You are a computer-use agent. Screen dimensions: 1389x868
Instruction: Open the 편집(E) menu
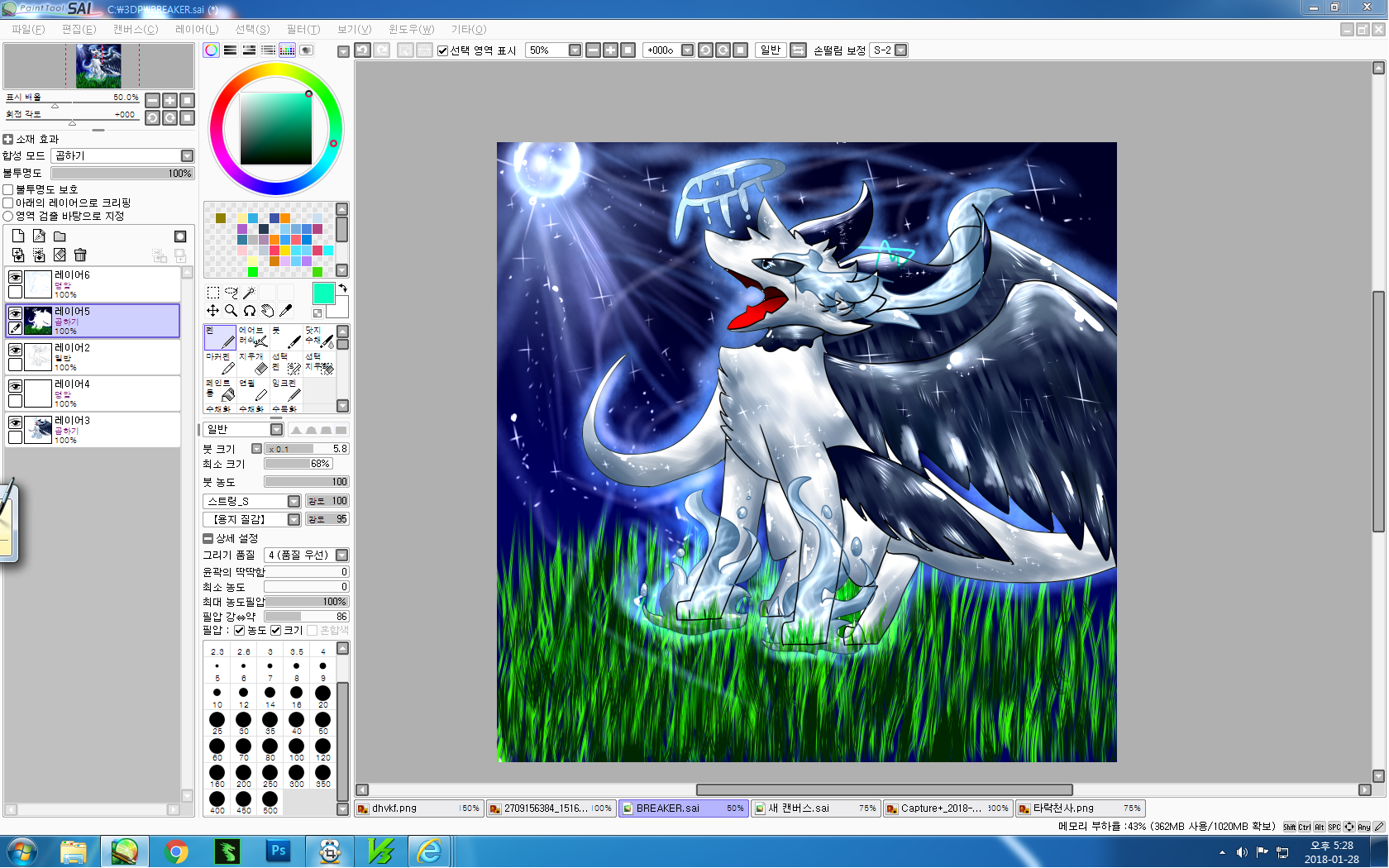[x=79, y=30]
